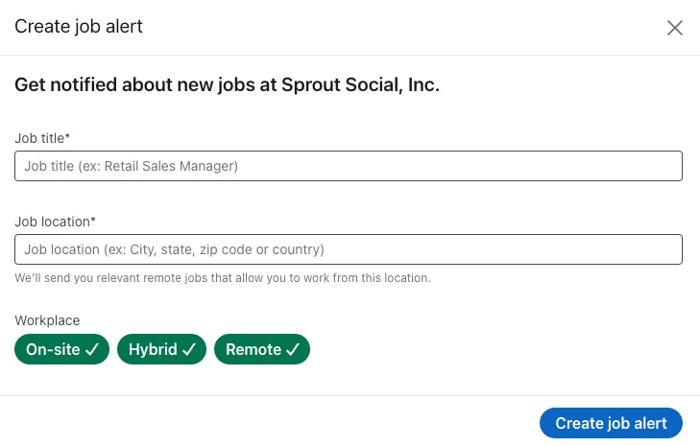Screen dimensions: 700x446
Task: Click the checkmark icon on Hybrid pill
Action: 190,350
